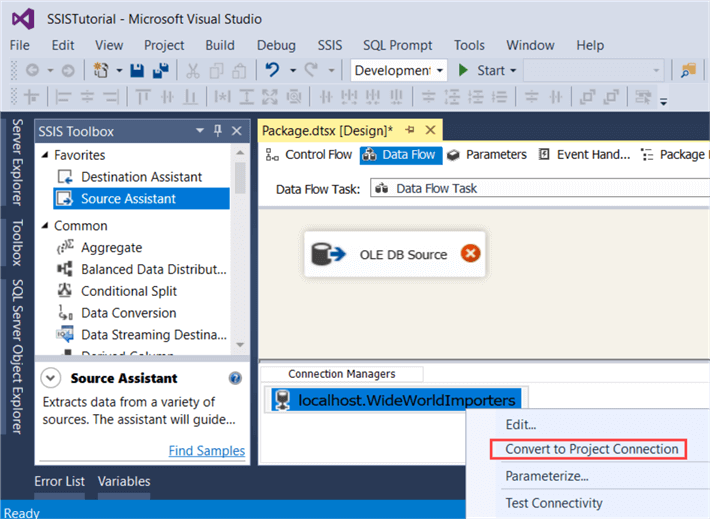Open layout toolbar overflow options
This screenshot has width=710, height=519.
tap(663, 101)
